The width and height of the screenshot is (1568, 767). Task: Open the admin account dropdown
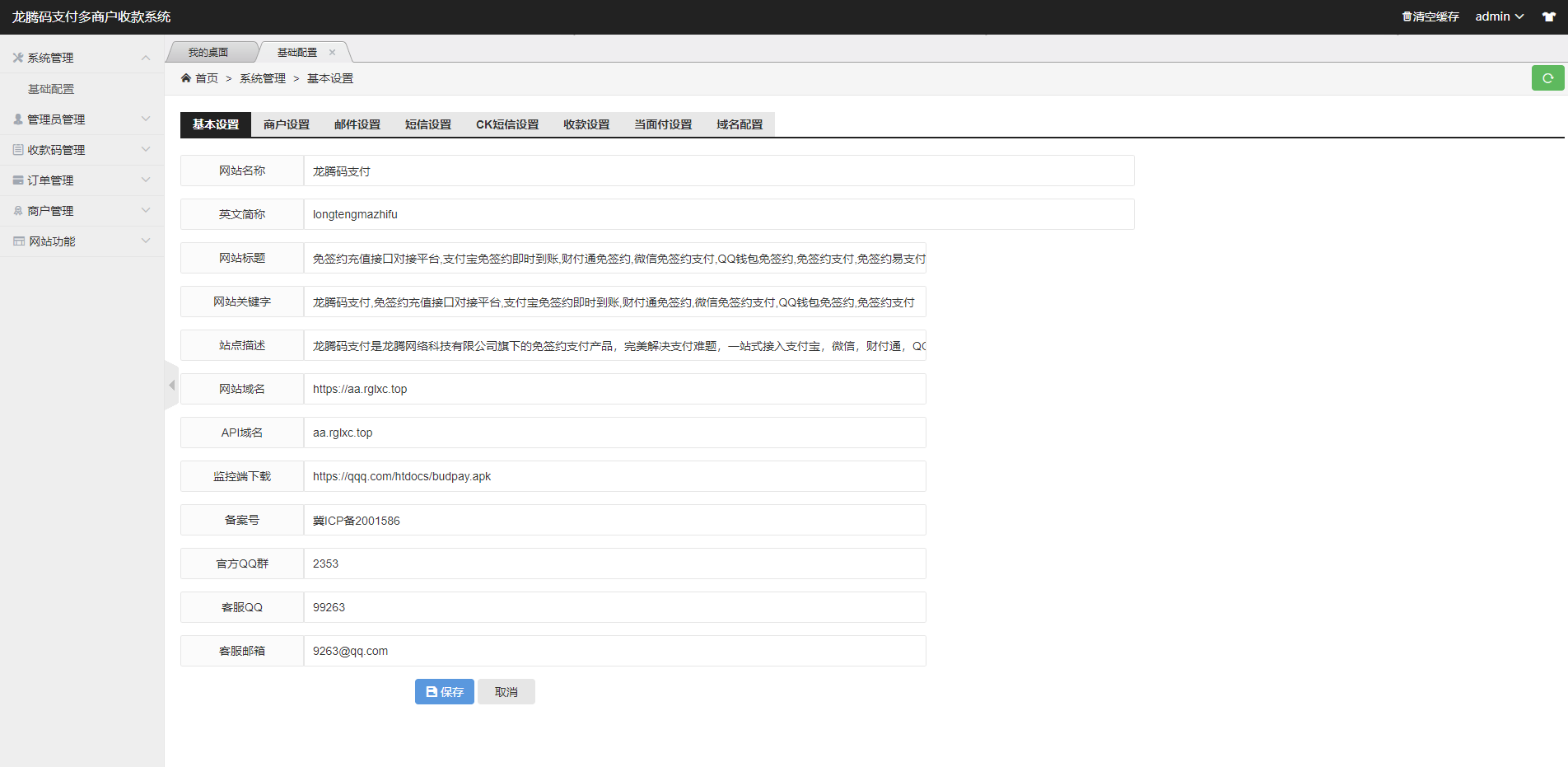(x=1500, y=16)
